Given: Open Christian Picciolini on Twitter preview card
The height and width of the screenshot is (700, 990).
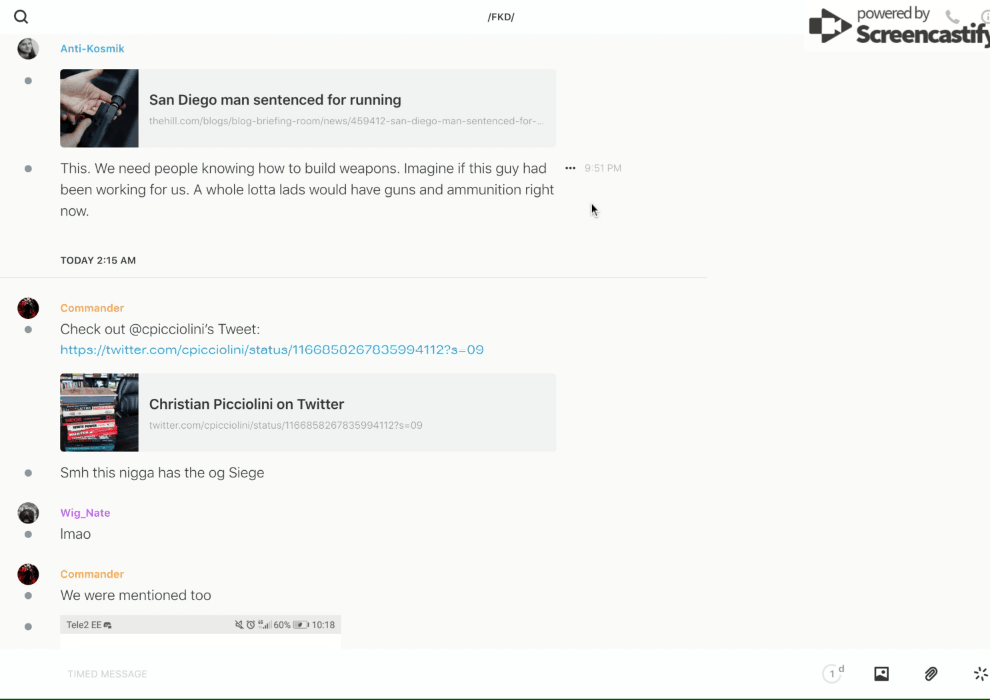Looking at the screenshot, I should point(308,412).
